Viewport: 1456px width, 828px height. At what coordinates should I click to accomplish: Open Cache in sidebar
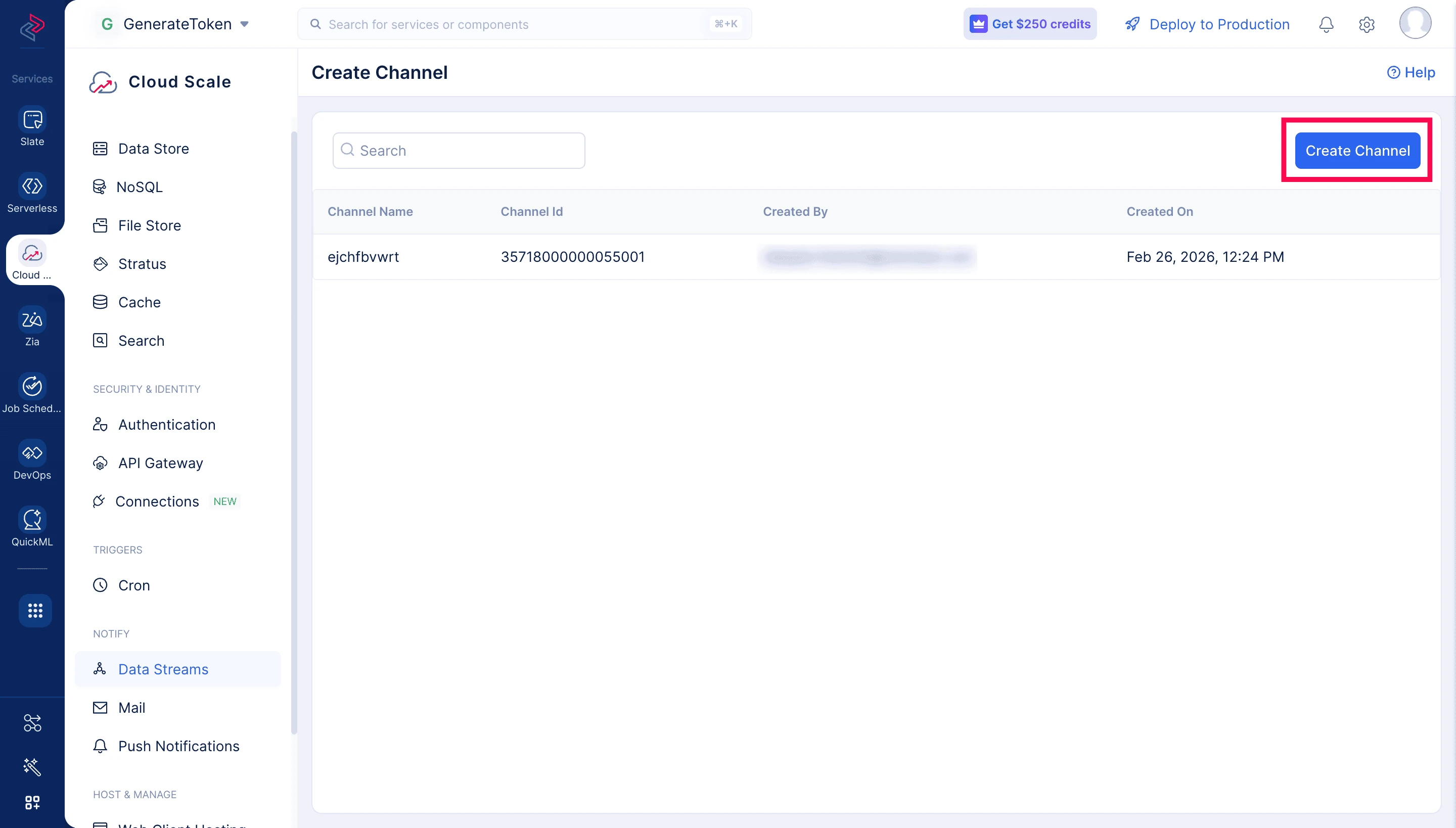tap(177, 302)
